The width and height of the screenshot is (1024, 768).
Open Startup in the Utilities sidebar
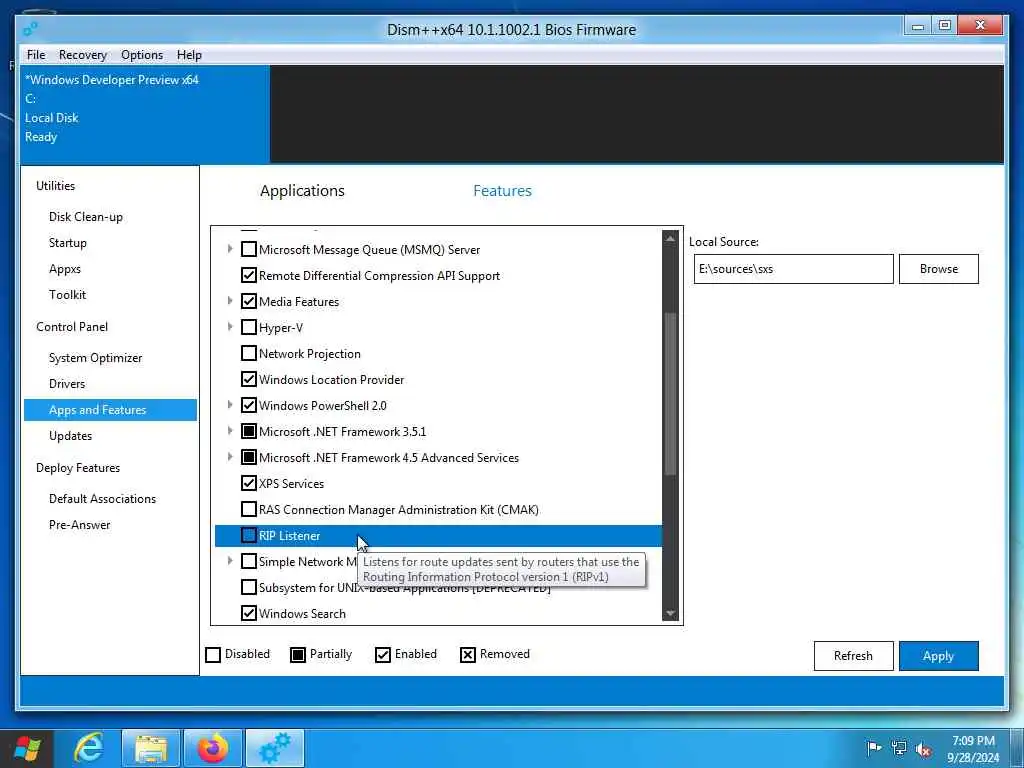(x=67, y=243)
